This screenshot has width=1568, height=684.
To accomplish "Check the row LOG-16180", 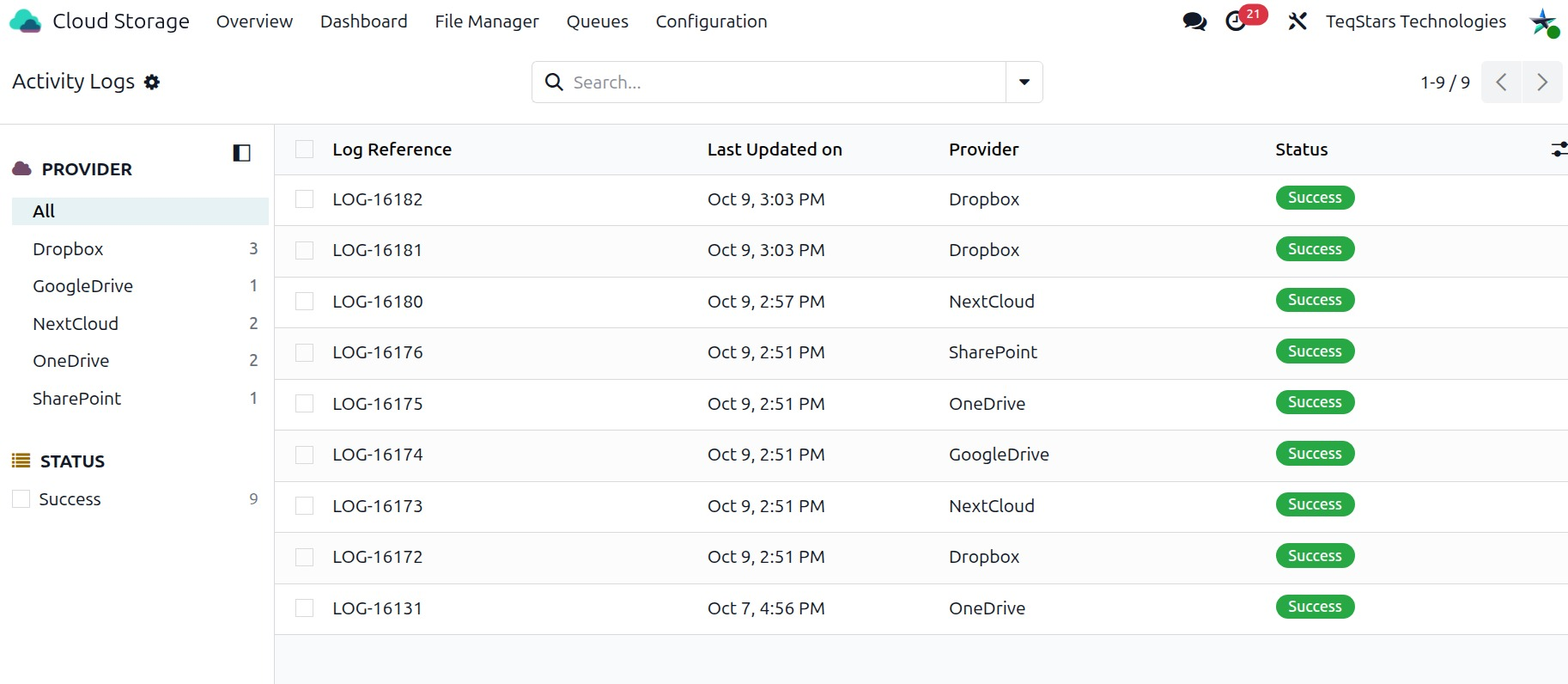I will pos(304,302).
